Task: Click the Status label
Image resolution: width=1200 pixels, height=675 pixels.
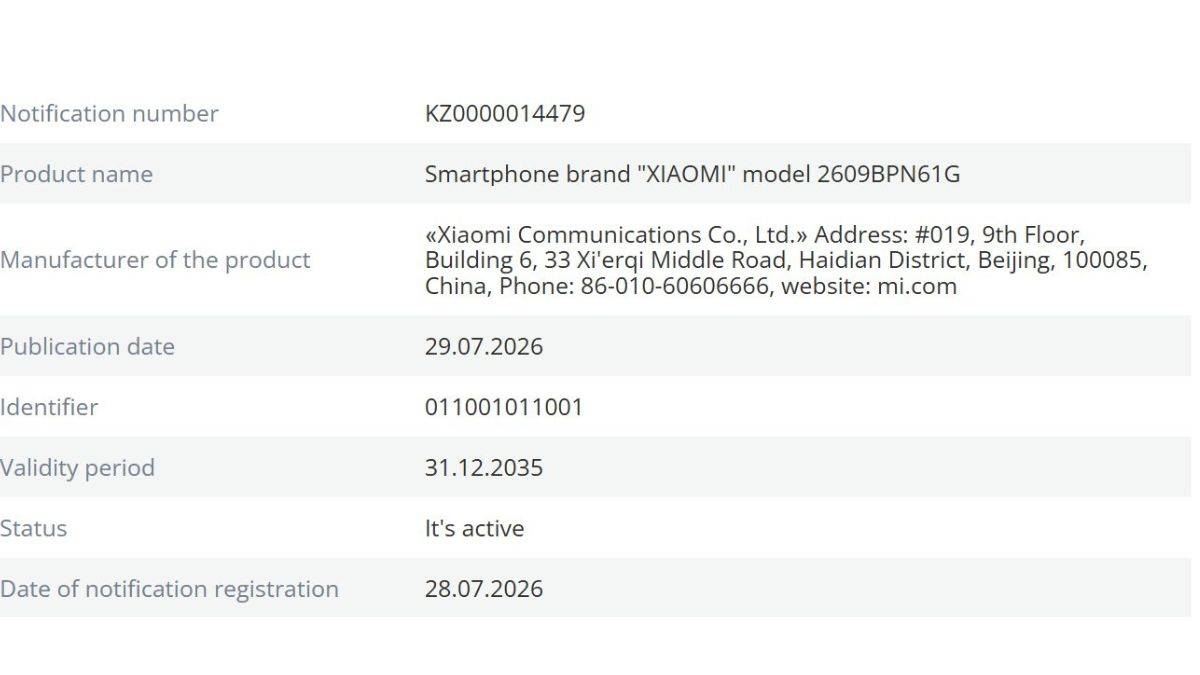Action: coord(33,528)
